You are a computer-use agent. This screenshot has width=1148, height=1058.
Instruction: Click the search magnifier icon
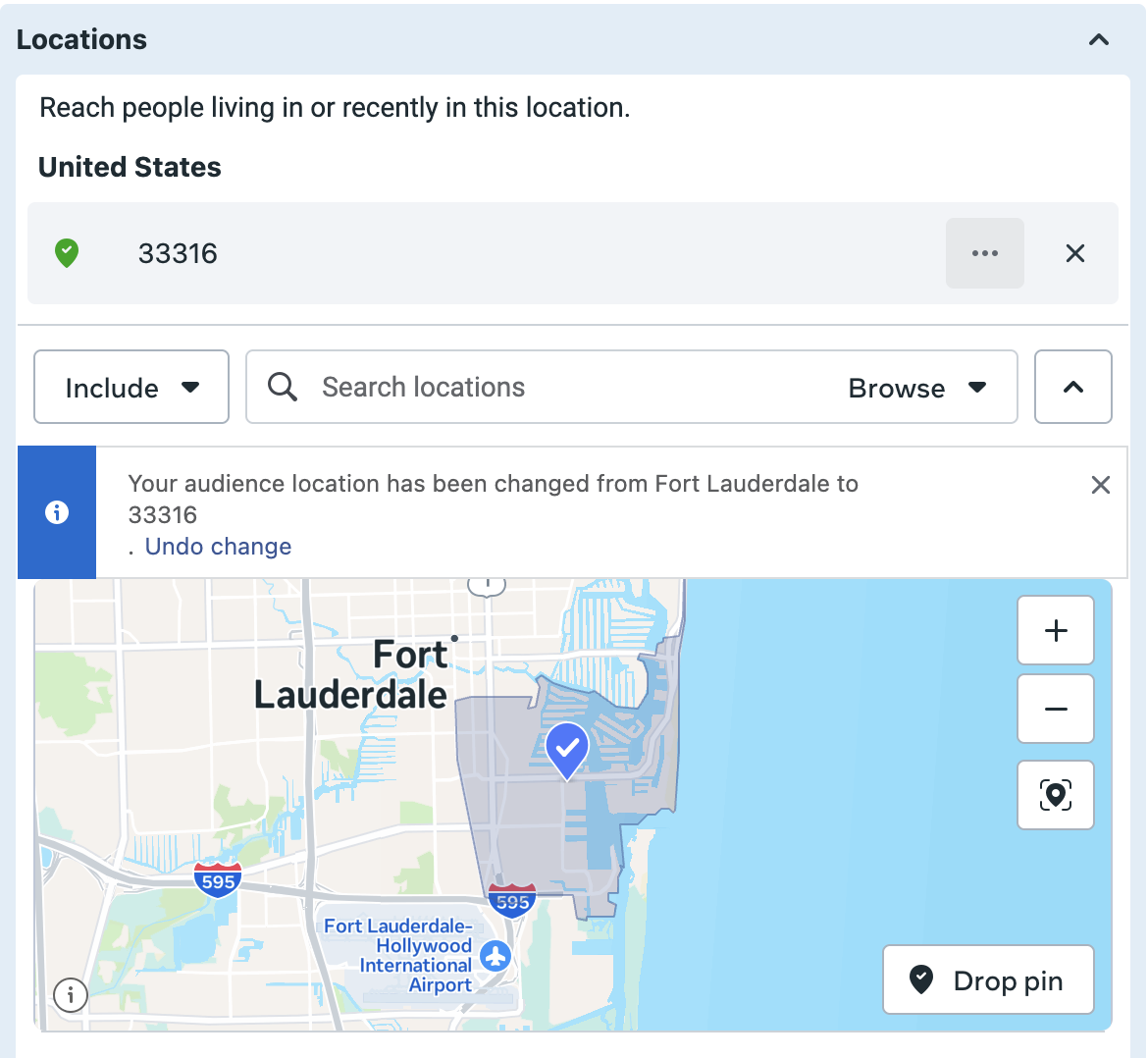(x=282, y=387)
